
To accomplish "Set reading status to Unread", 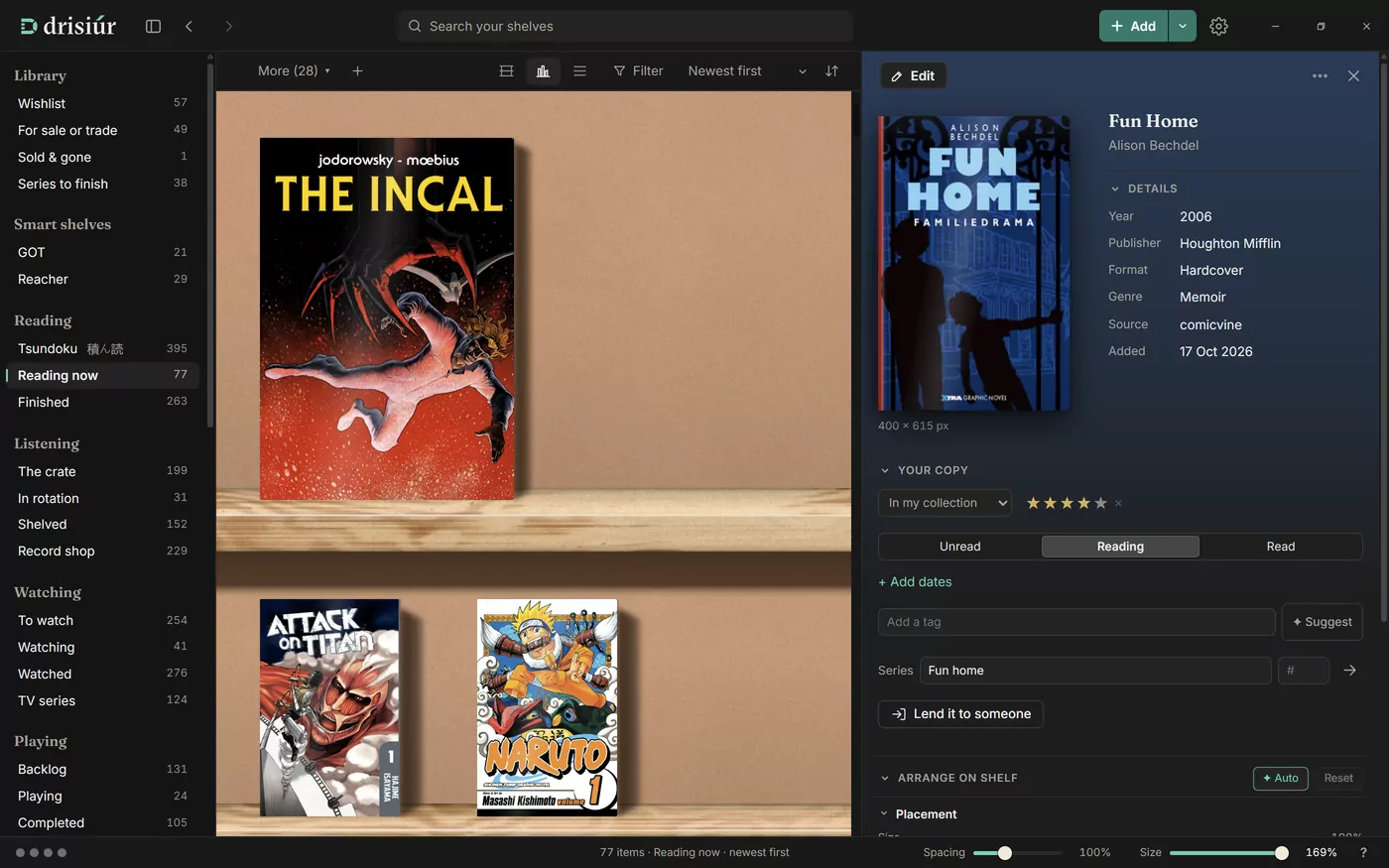I will [x=959, y=547].
